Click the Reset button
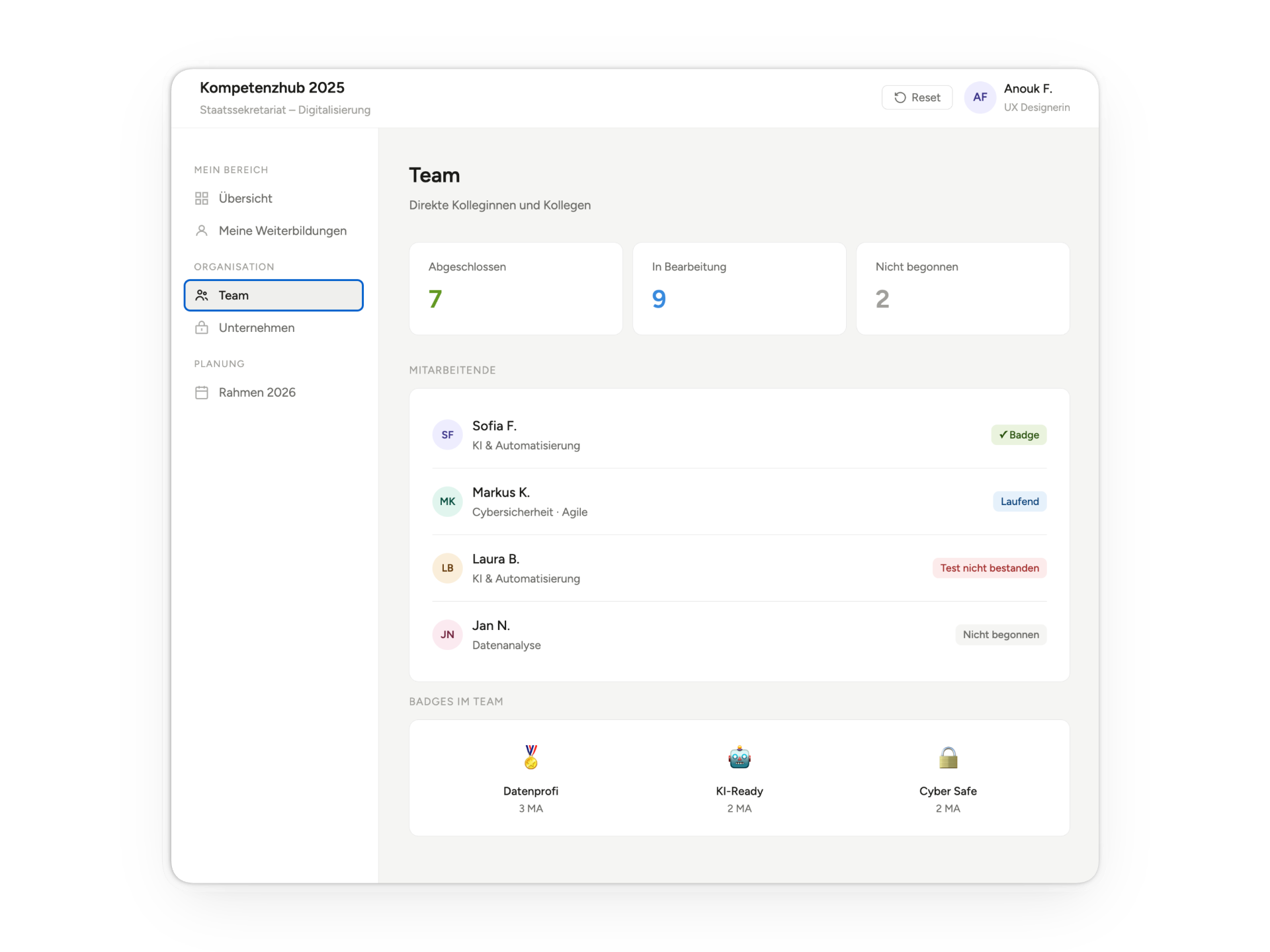1270x952 pixels. click(917, 97)
